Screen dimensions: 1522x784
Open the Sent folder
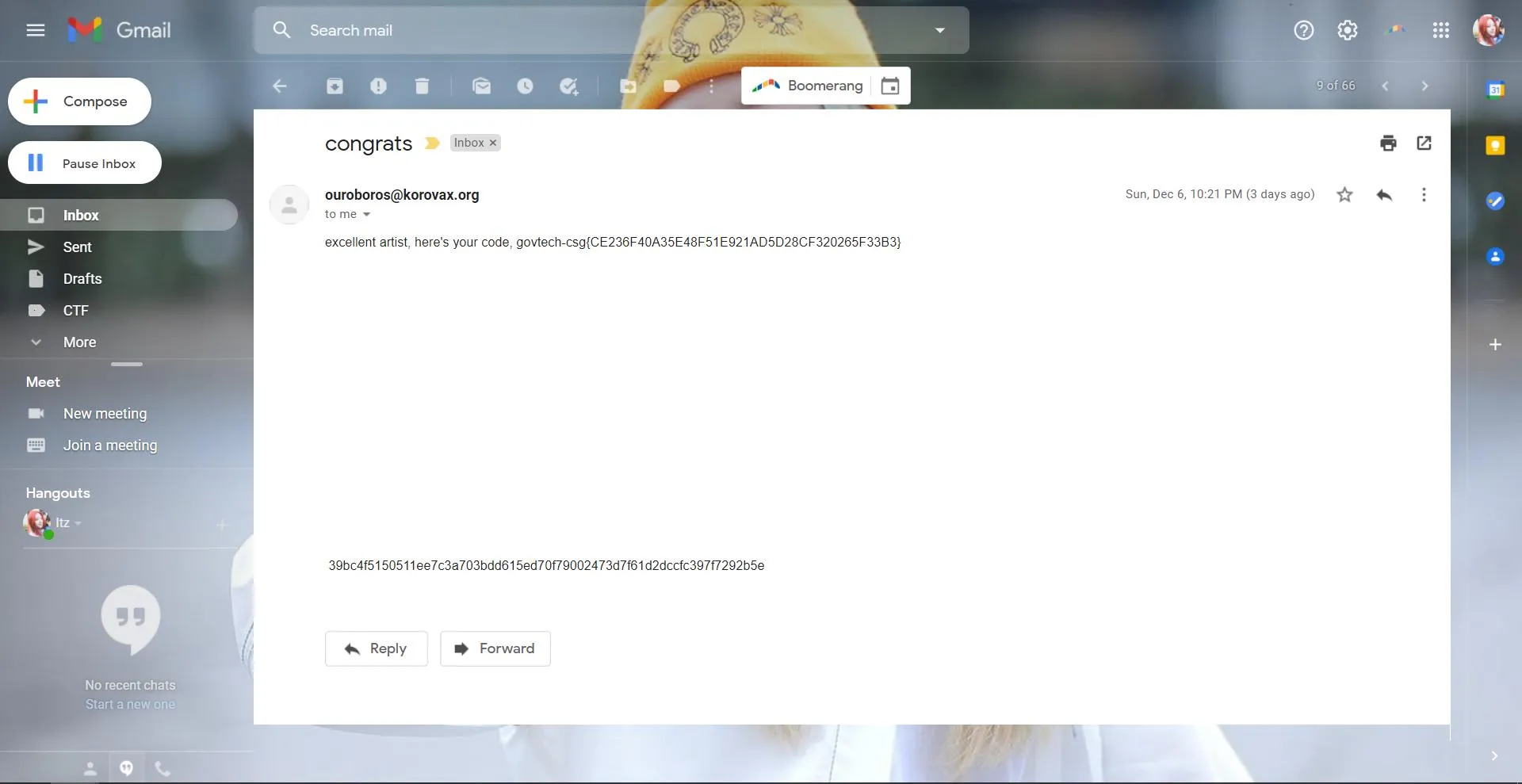tap(78, 247)
